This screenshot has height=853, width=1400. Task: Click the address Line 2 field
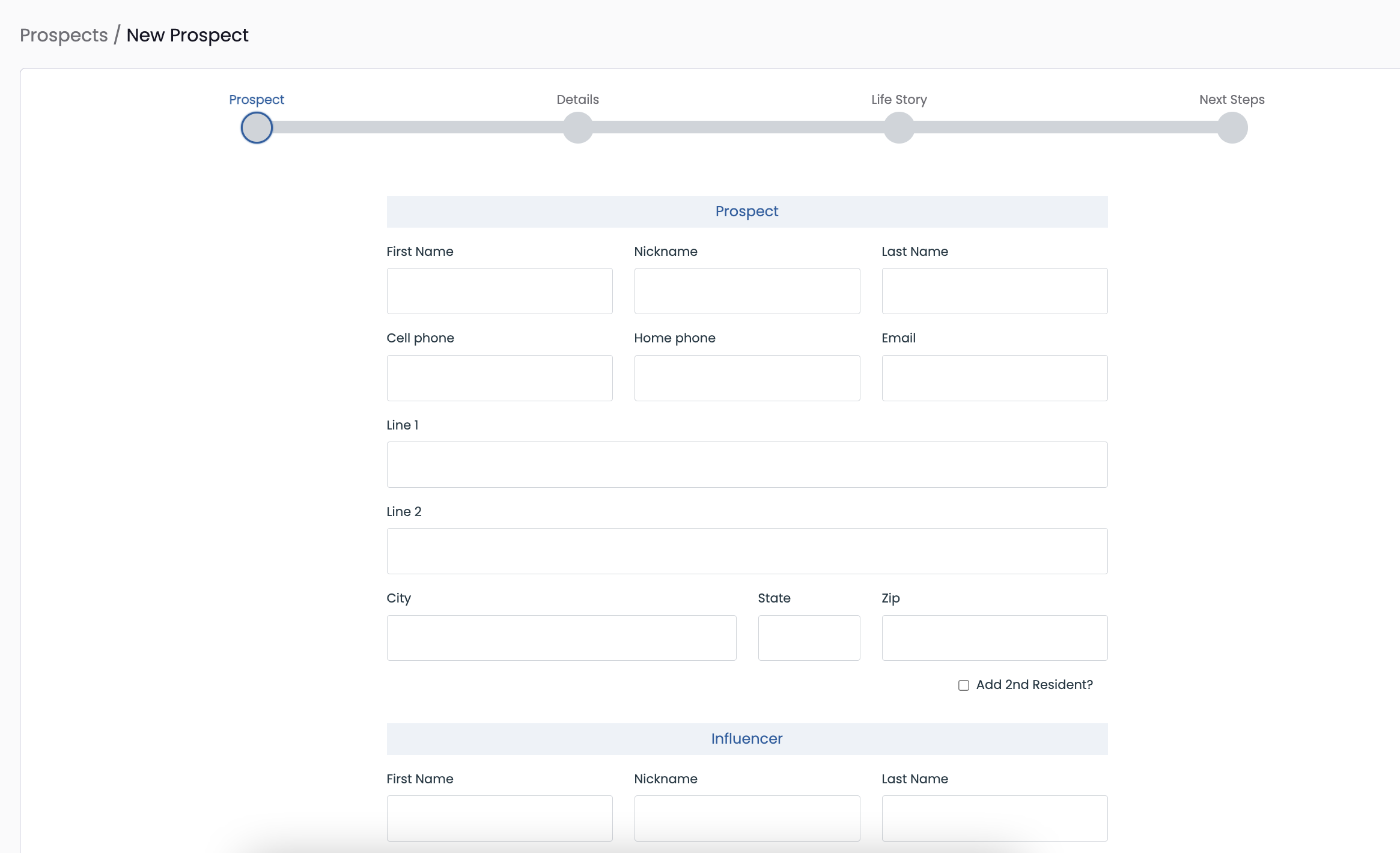tap(747, 551)
